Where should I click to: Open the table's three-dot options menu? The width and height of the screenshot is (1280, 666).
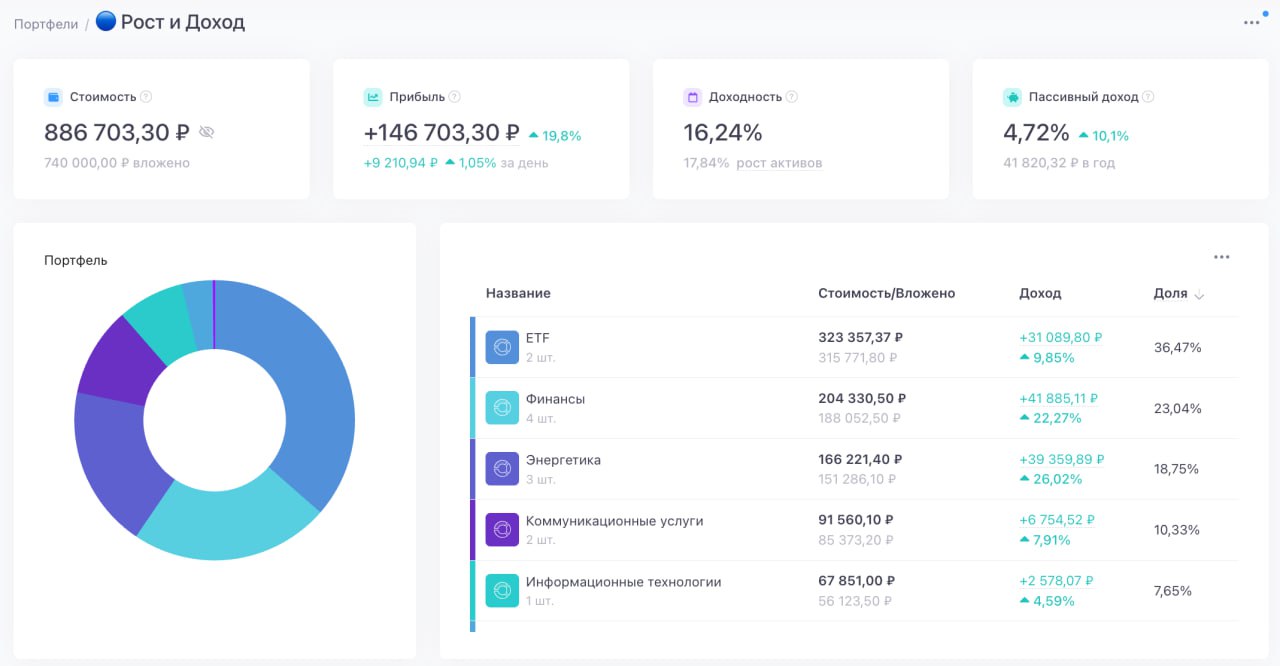(1221, 257)
